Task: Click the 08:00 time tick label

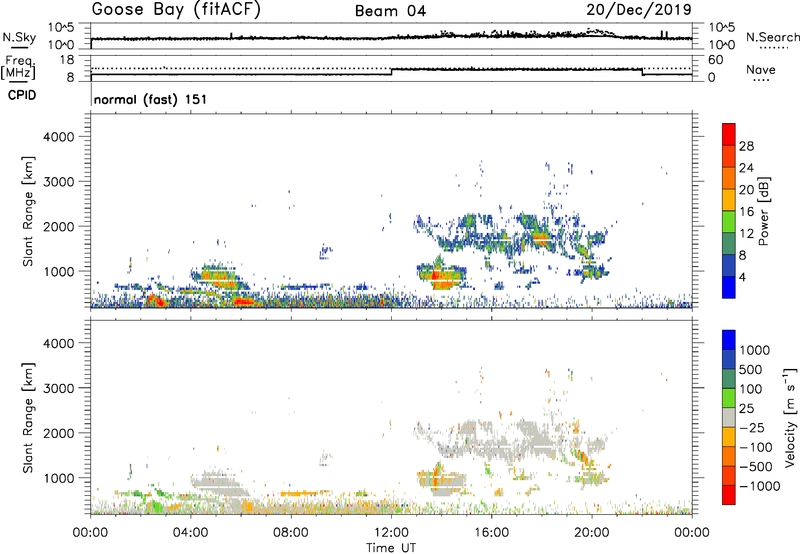Action: coord(291,533)
